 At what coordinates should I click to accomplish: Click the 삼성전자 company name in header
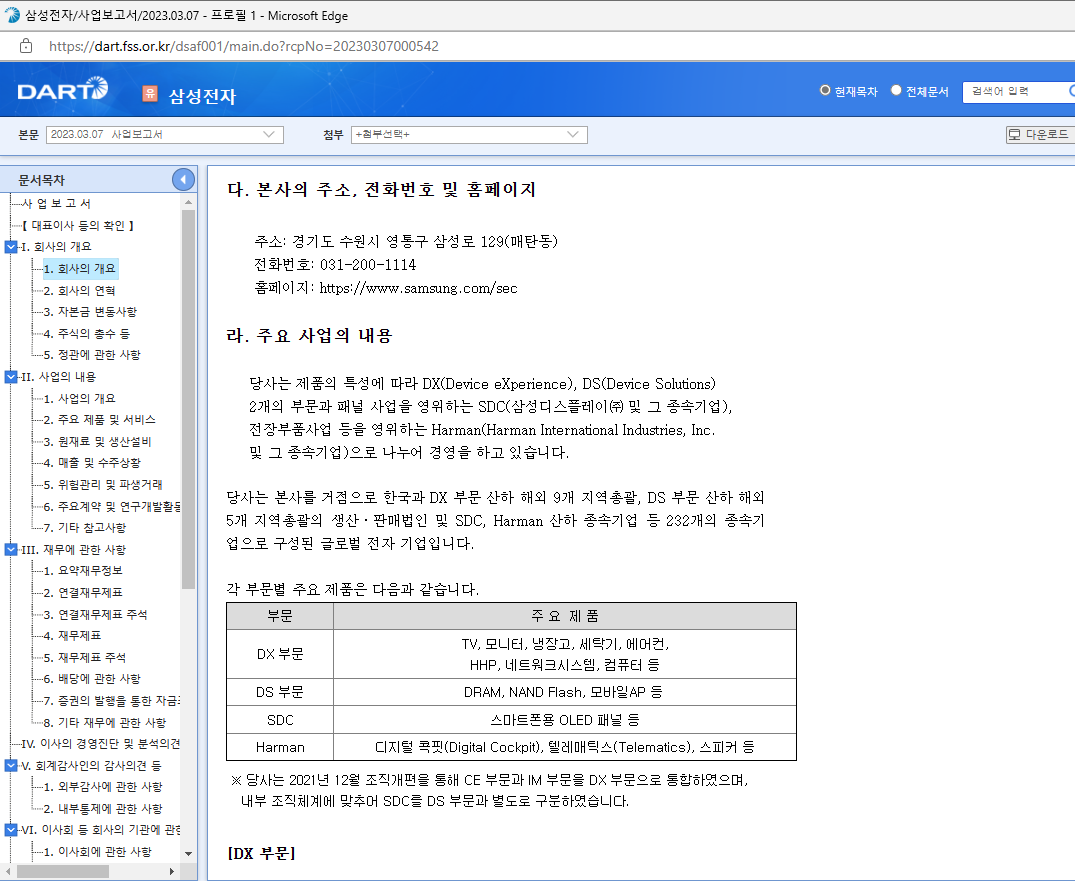click(202, 96)
